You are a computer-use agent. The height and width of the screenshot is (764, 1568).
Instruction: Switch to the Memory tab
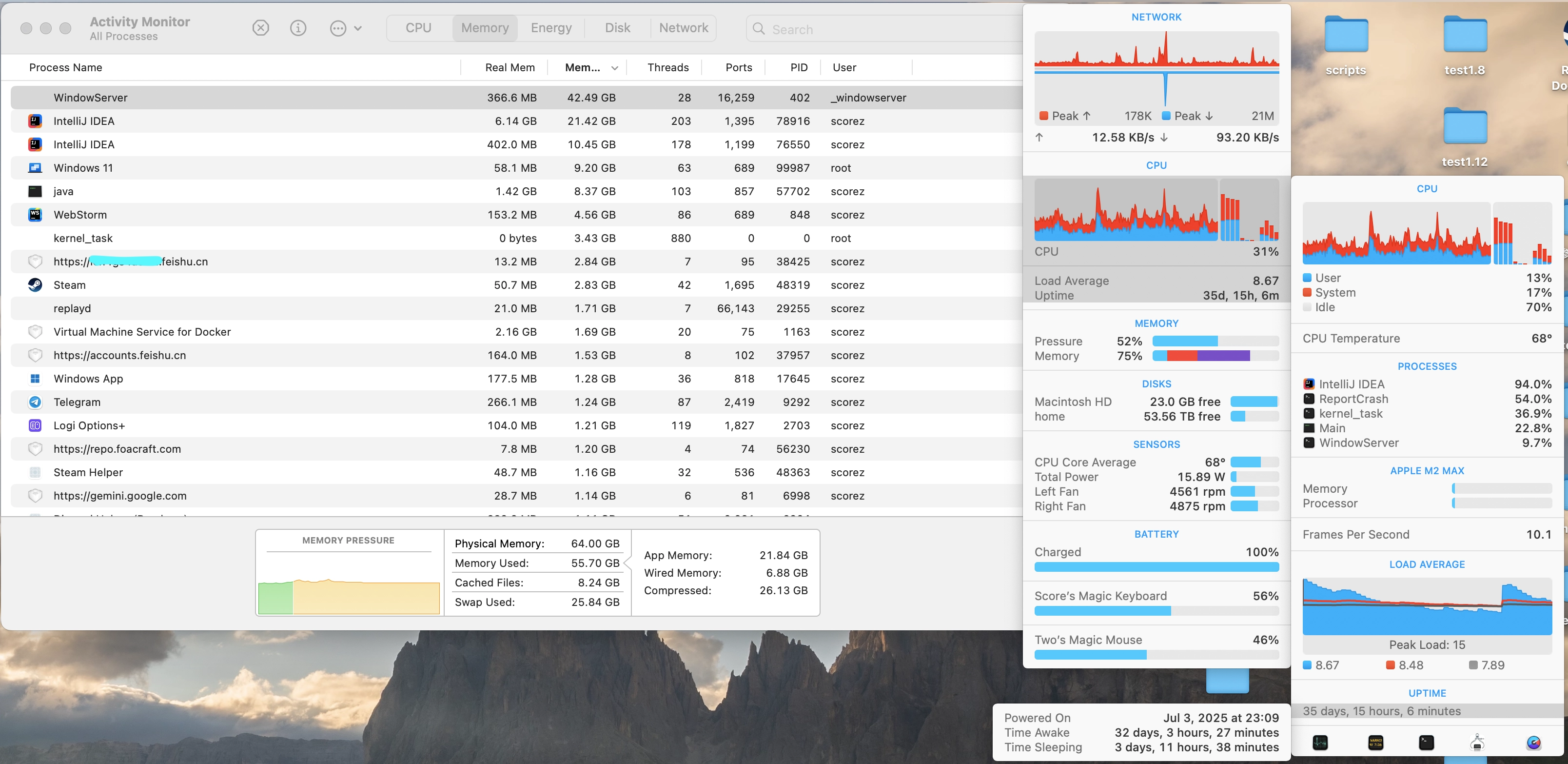(x=485, y=28)
